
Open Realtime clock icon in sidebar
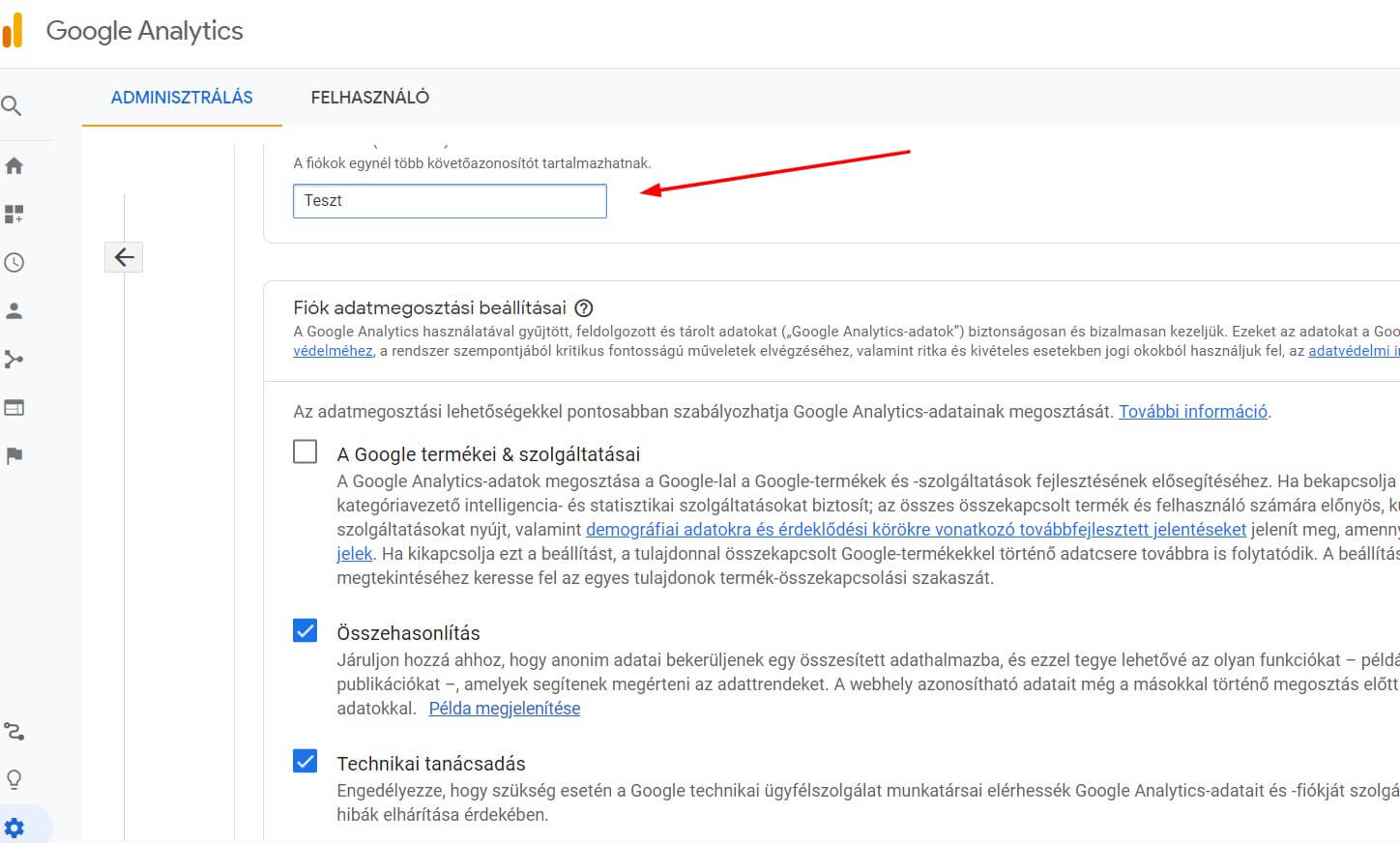pyautogui.click(x=14, y=262)
